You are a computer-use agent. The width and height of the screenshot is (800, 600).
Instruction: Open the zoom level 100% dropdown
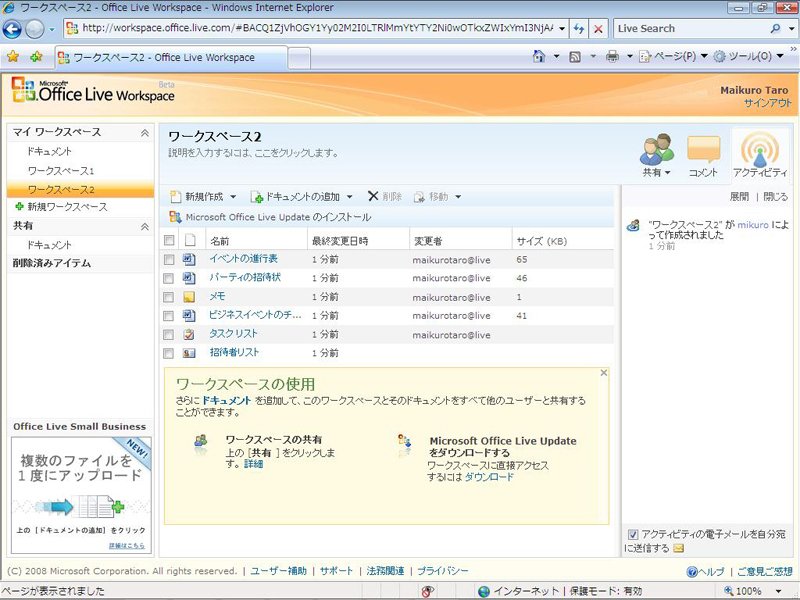[x=779, y=591]
